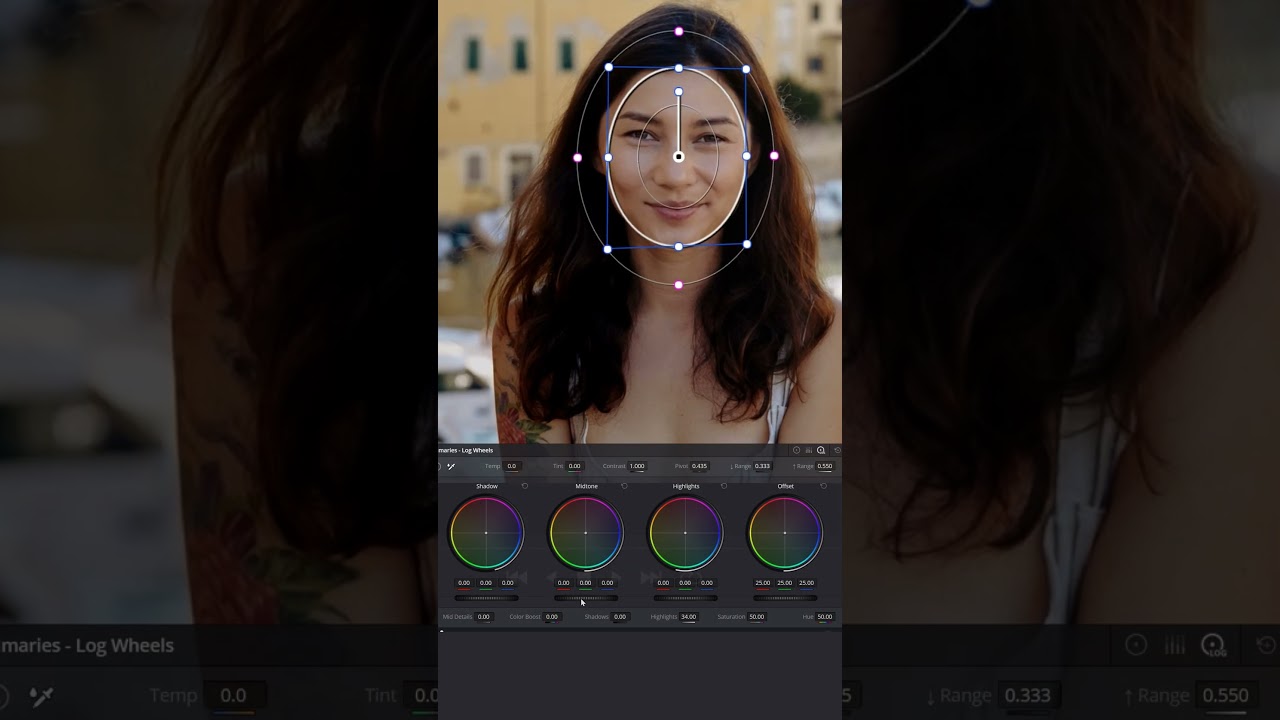This screenshot has height=720, width=1280.
Task: Edit the Mid Details value field
Action: pyautogui.click(x=483, y=617)
